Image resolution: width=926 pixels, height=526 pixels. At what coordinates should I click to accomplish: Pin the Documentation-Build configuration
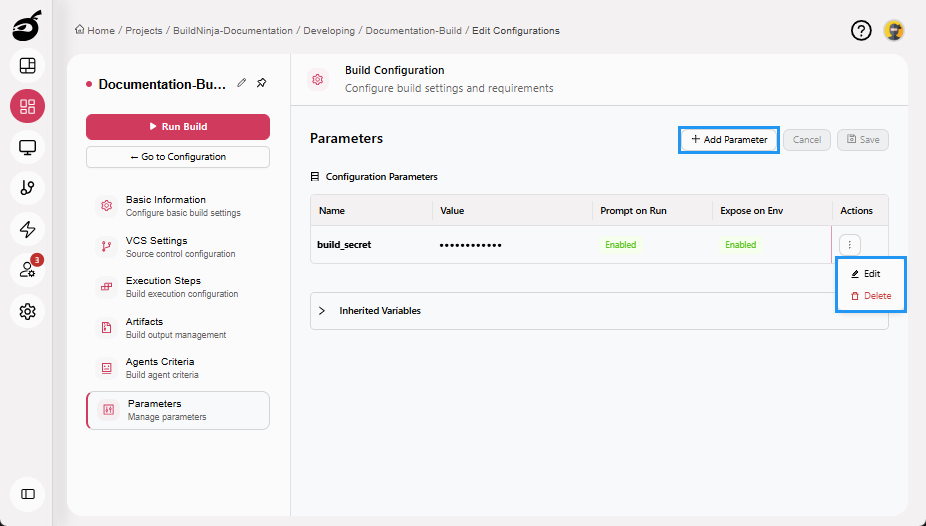(261, 84)
